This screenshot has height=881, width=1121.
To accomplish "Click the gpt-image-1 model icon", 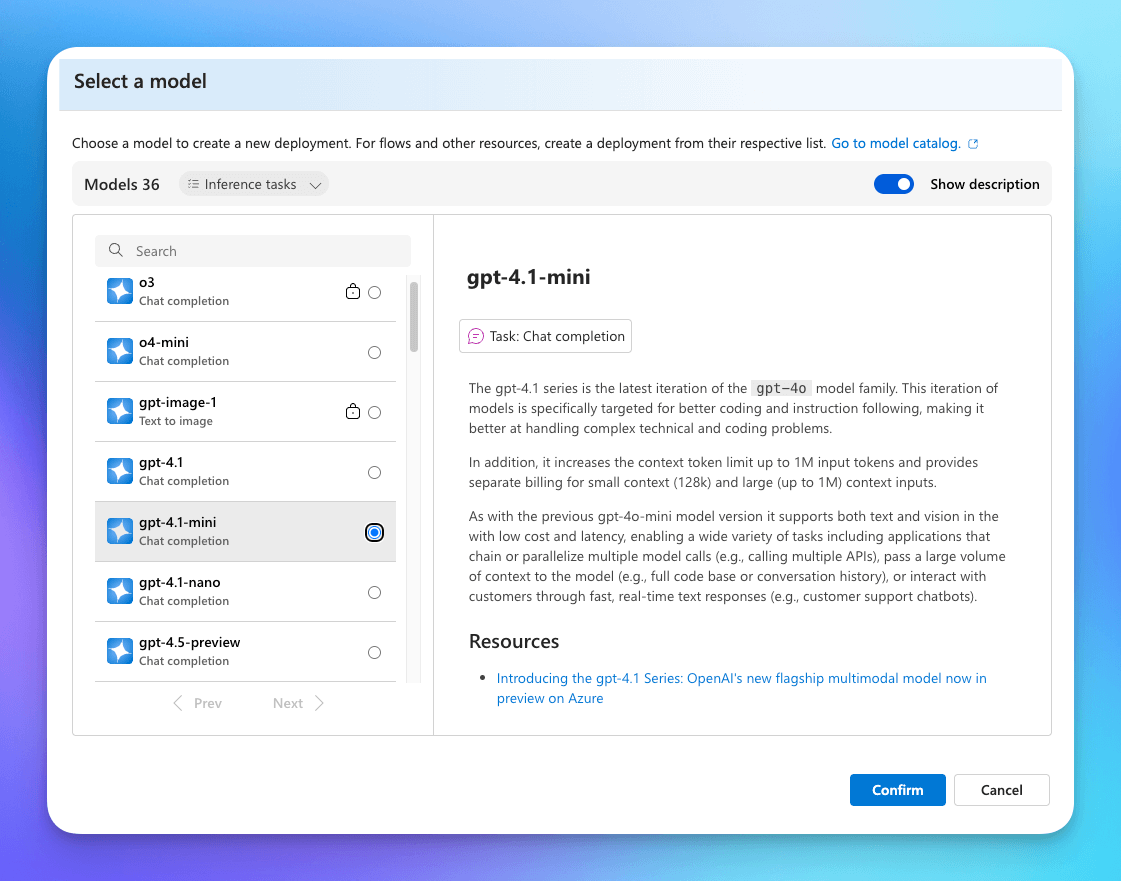I will pyautogui.click(x=120, y=411).
